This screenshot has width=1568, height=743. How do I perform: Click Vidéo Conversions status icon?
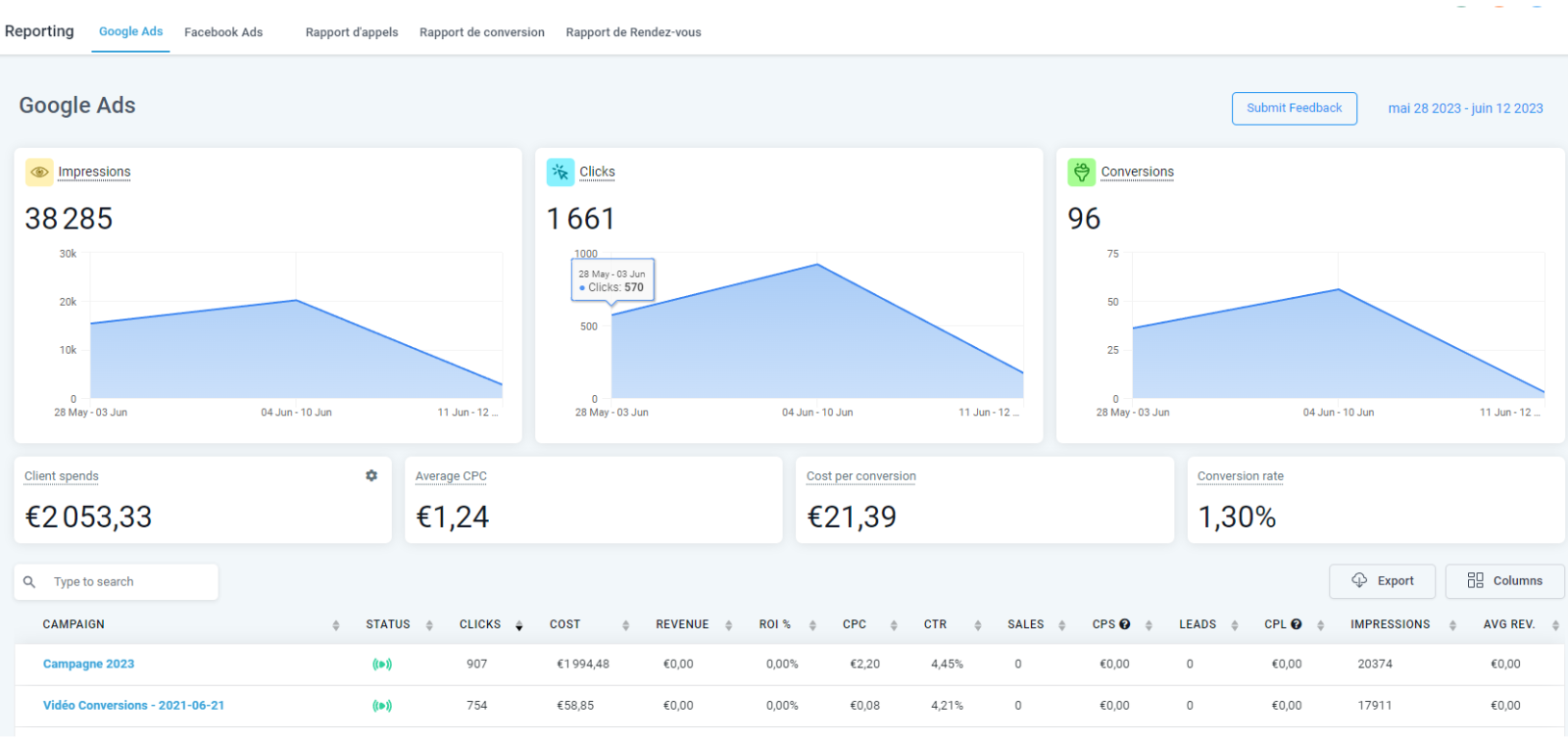point(382,706)
